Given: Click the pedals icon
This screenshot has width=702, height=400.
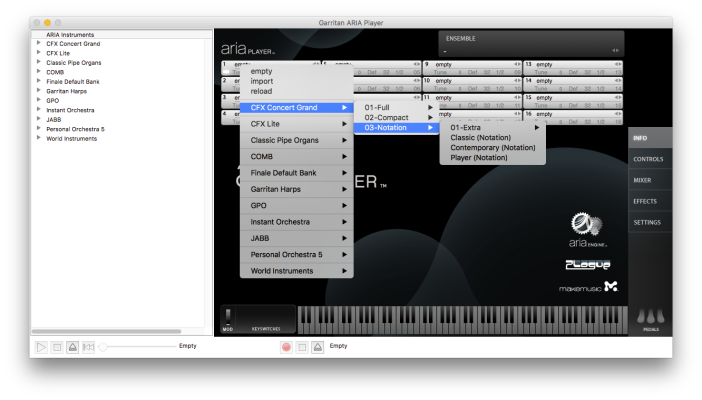Looking at the screenshot, I should [651, 317].
